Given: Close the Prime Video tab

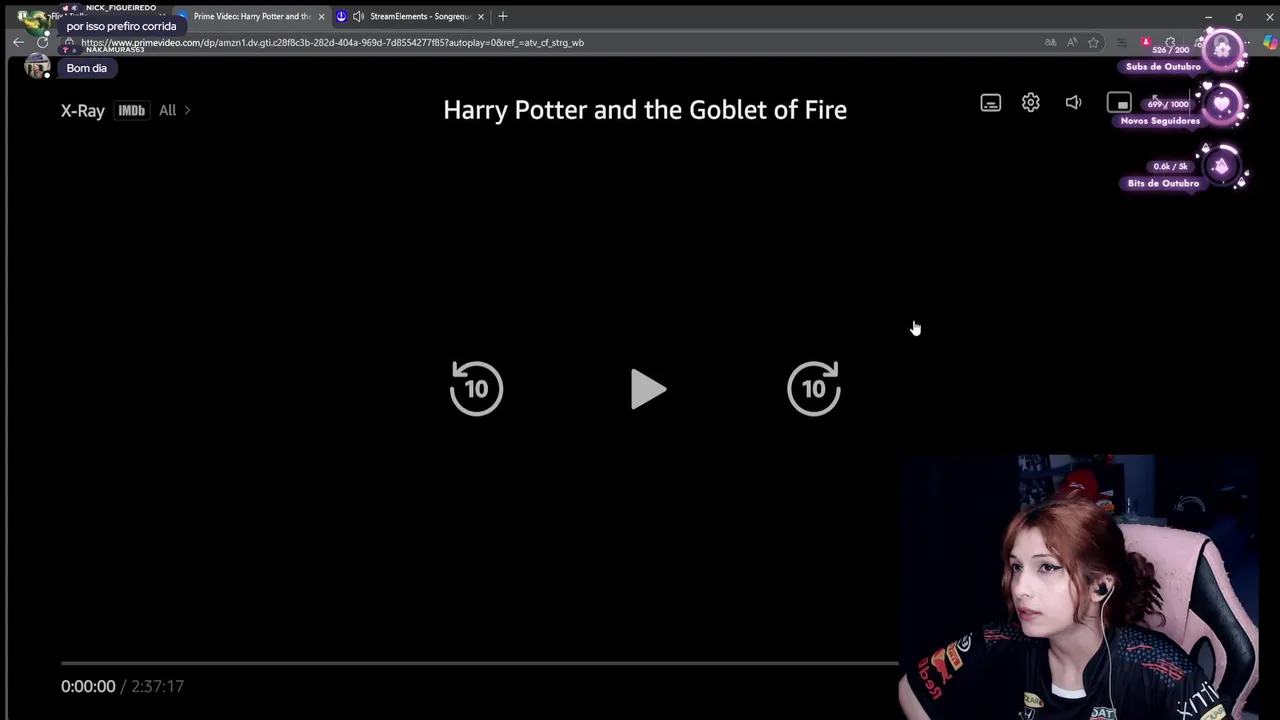Looking at the screenshot, I should click(x=321, y=17).
